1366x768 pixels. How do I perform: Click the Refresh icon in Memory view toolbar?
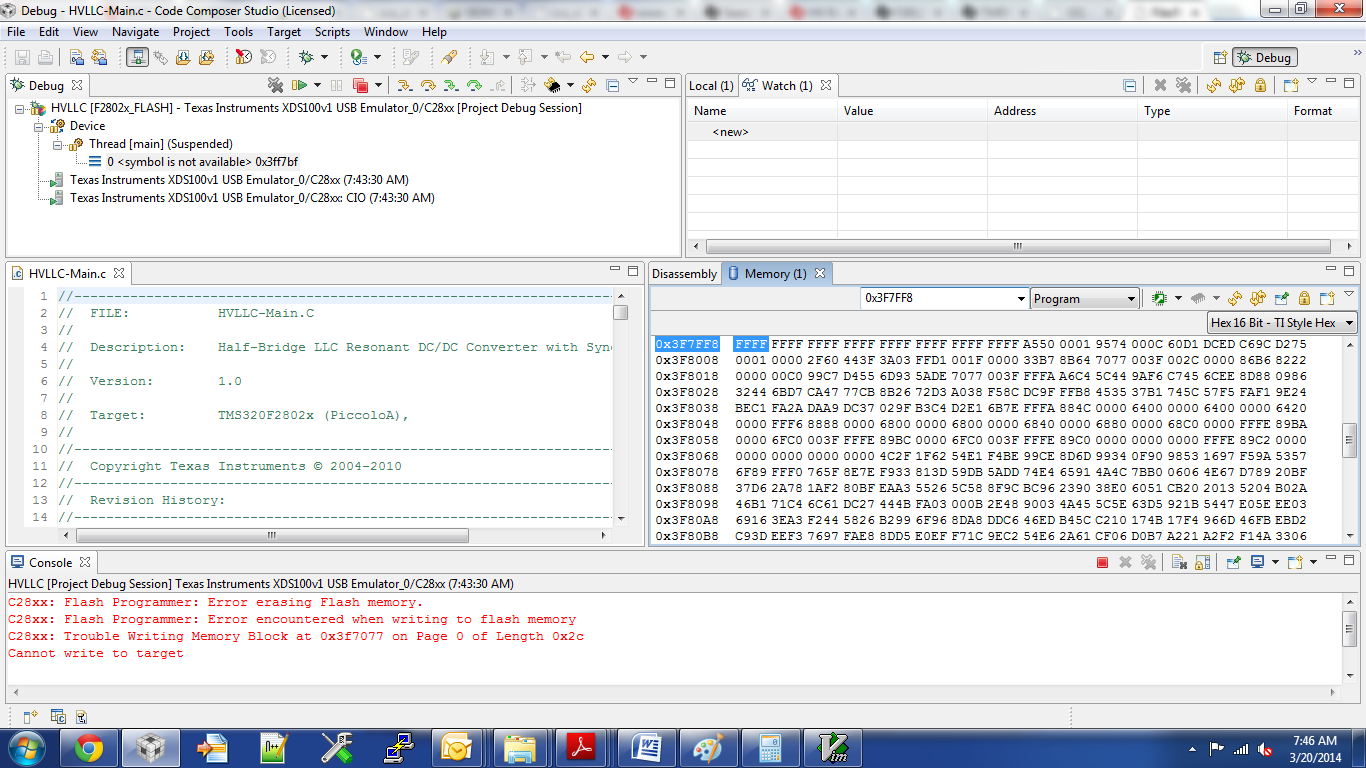[1235, 298]
